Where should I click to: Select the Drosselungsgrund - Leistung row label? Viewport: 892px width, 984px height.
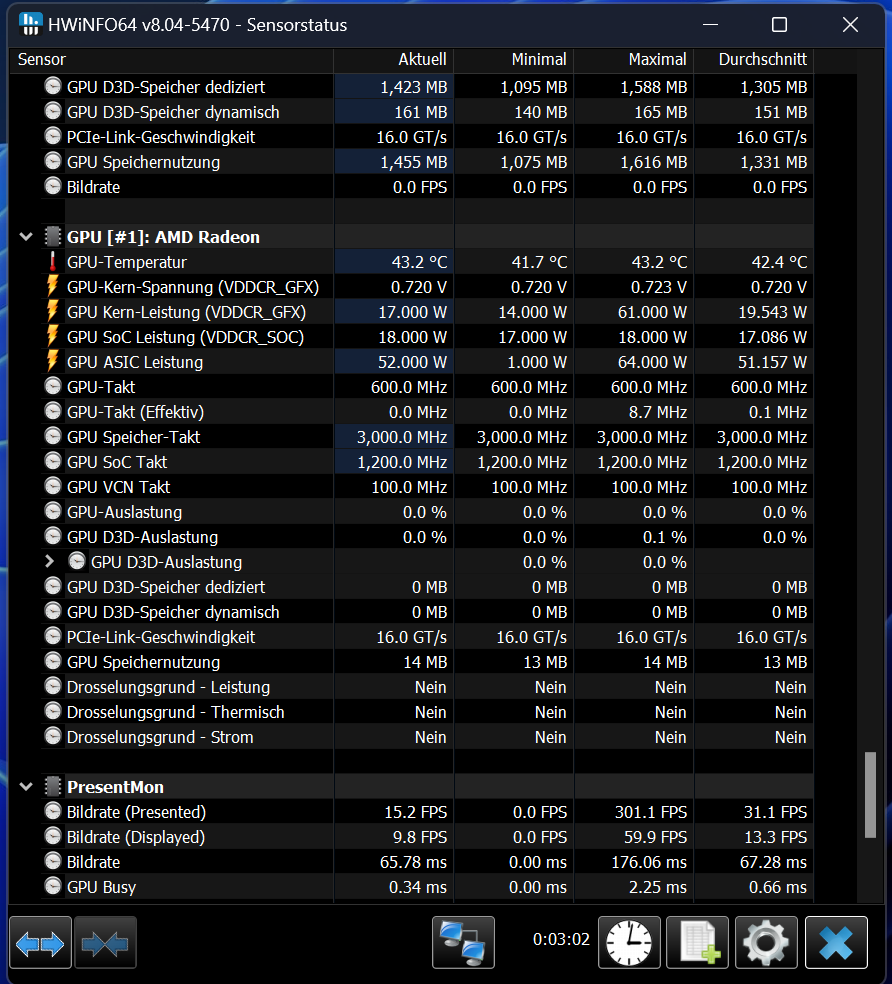(x=168, y=687)
